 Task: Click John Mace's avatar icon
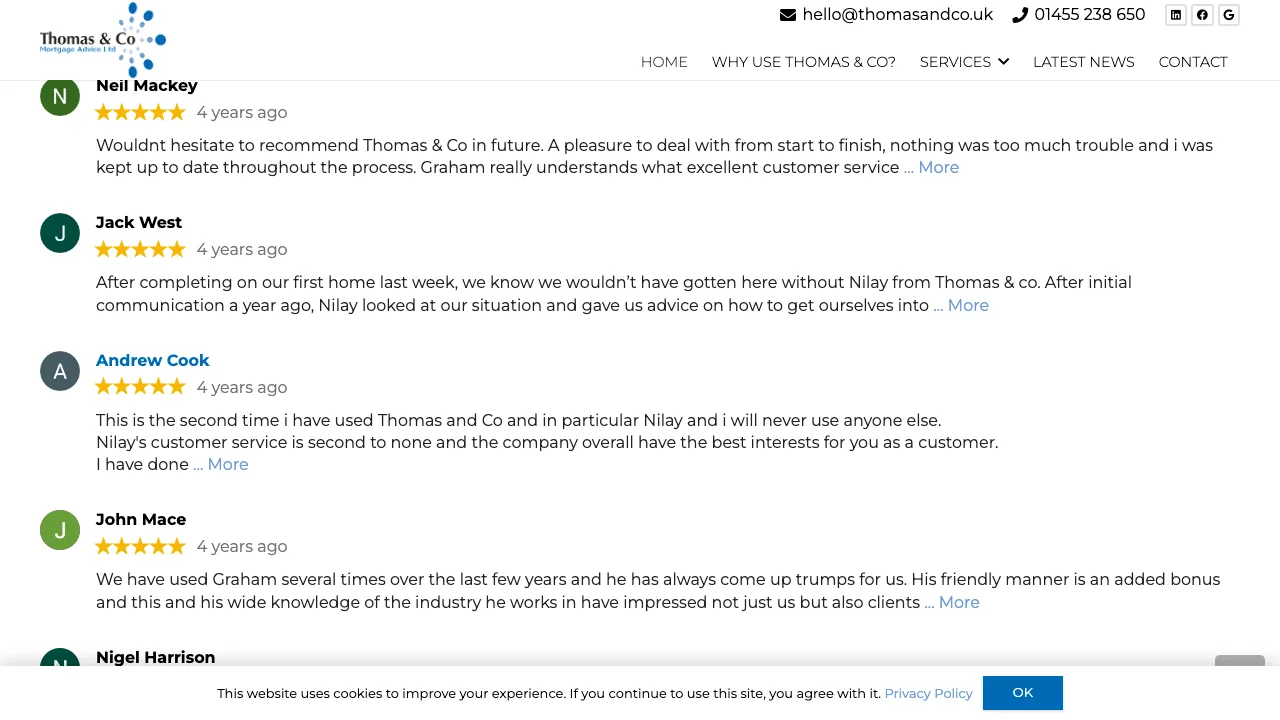[x=59, y=530]
